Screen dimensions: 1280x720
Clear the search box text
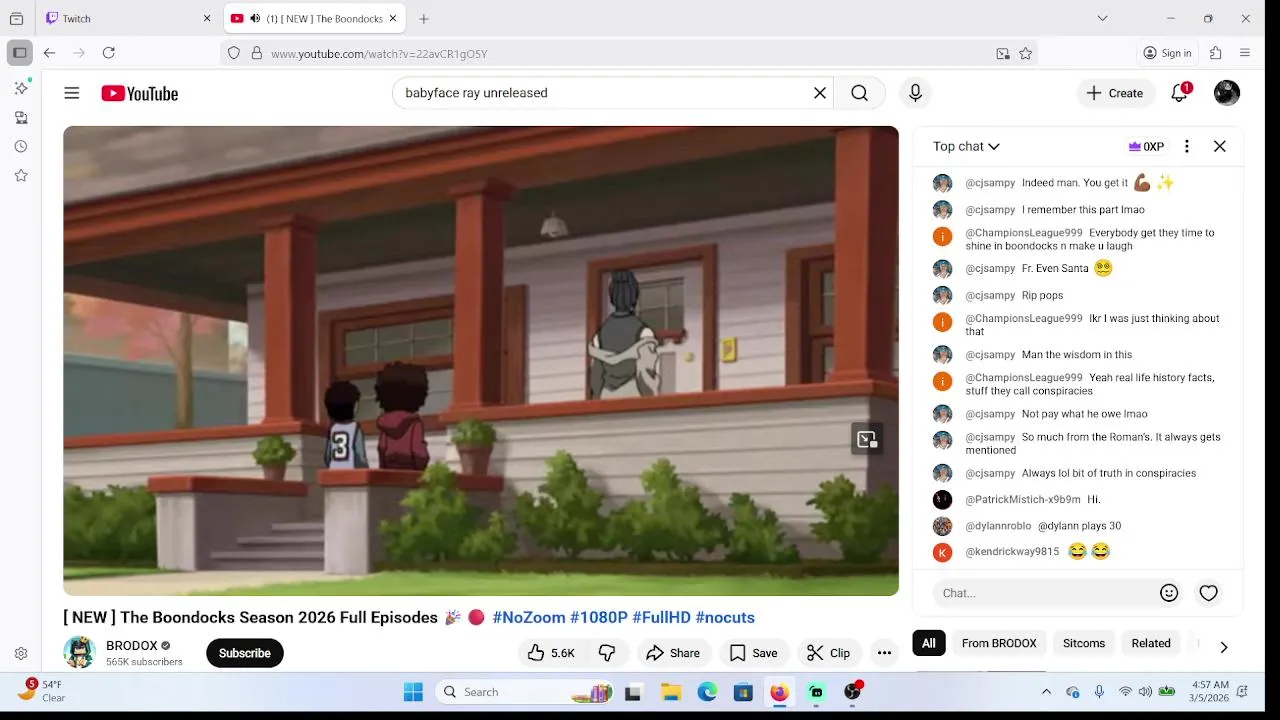(x=819, y=93)
